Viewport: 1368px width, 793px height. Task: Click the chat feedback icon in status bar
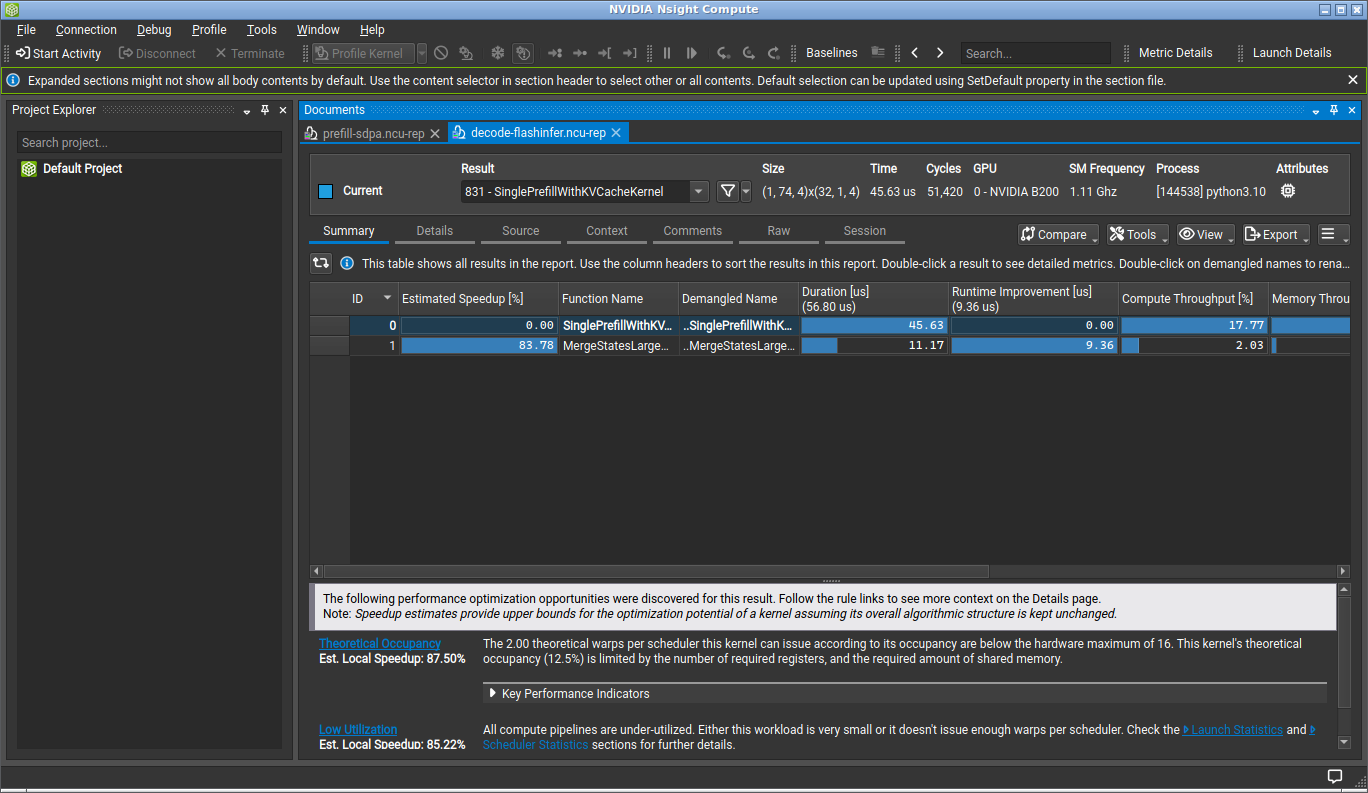1334,777
